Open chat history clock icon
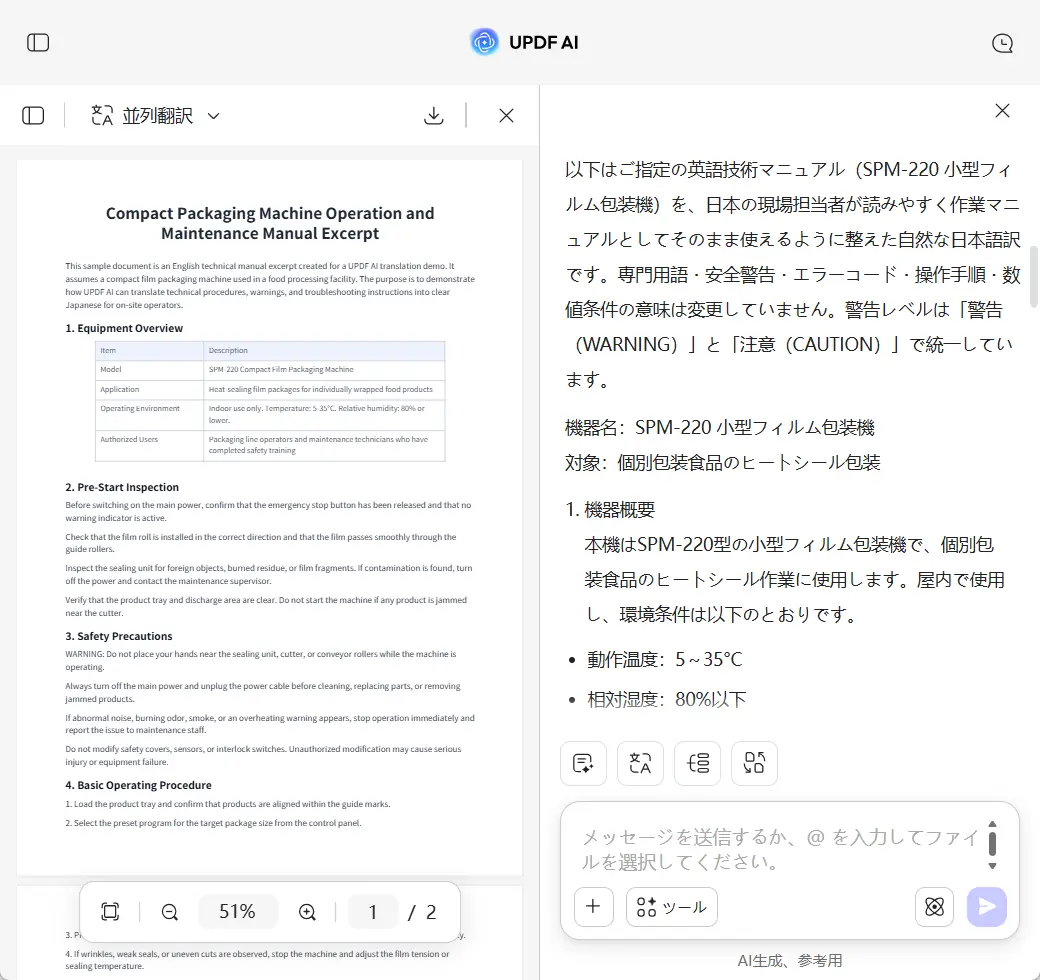1040x980 pixels. point(1002,43)
